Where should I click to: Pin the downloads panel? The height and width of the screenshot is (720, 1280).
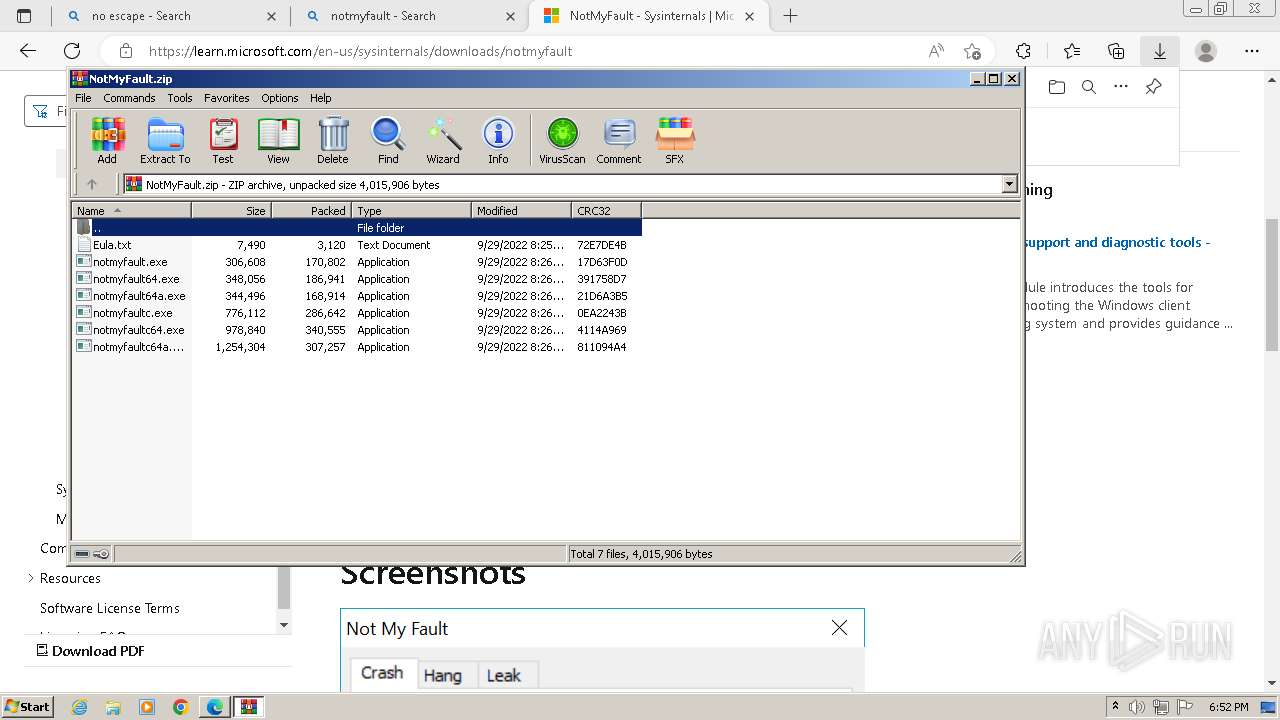tap(1153, 87)
